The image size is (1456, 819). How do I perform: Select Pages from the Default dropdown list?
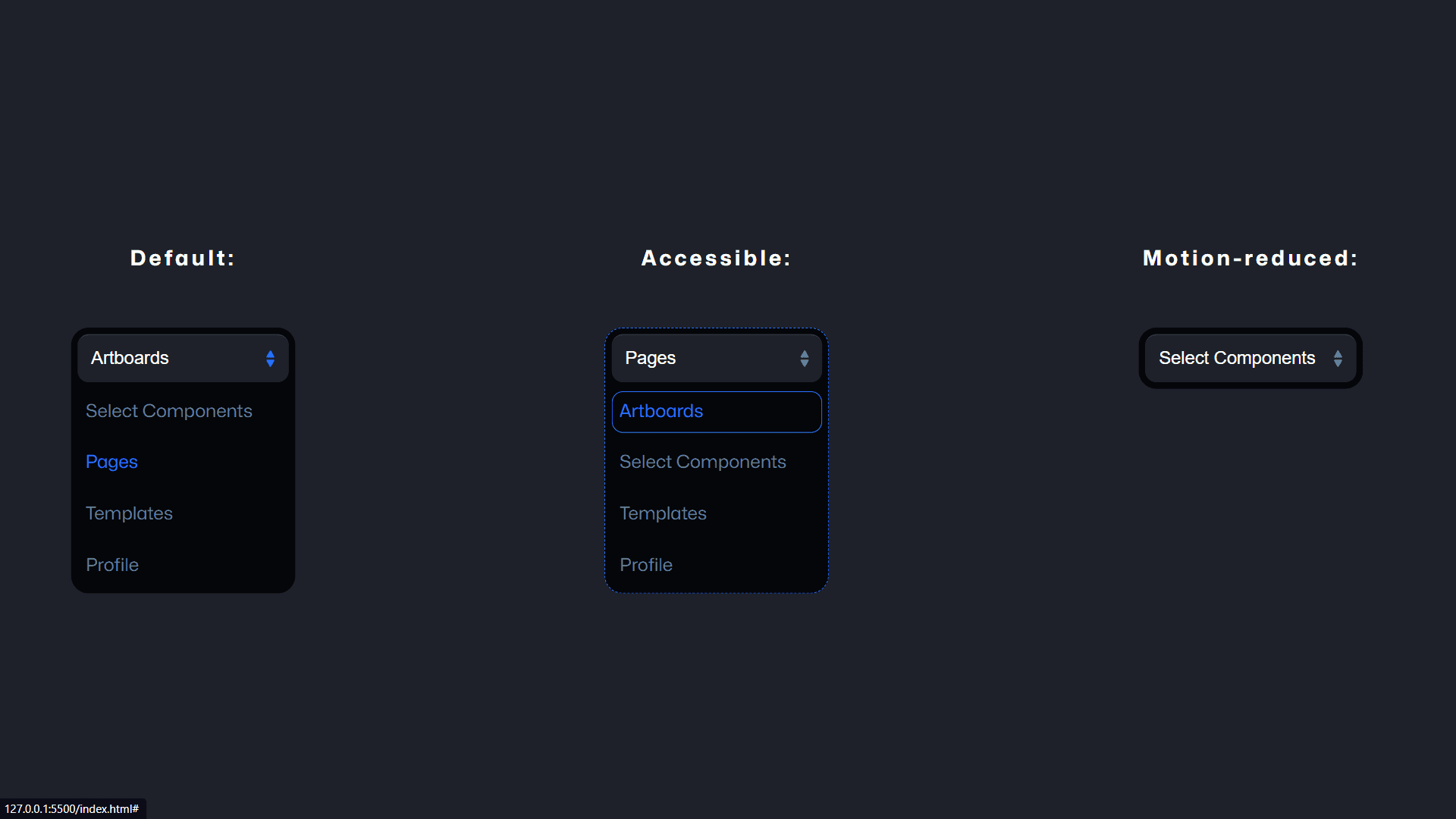pos(112,461)
